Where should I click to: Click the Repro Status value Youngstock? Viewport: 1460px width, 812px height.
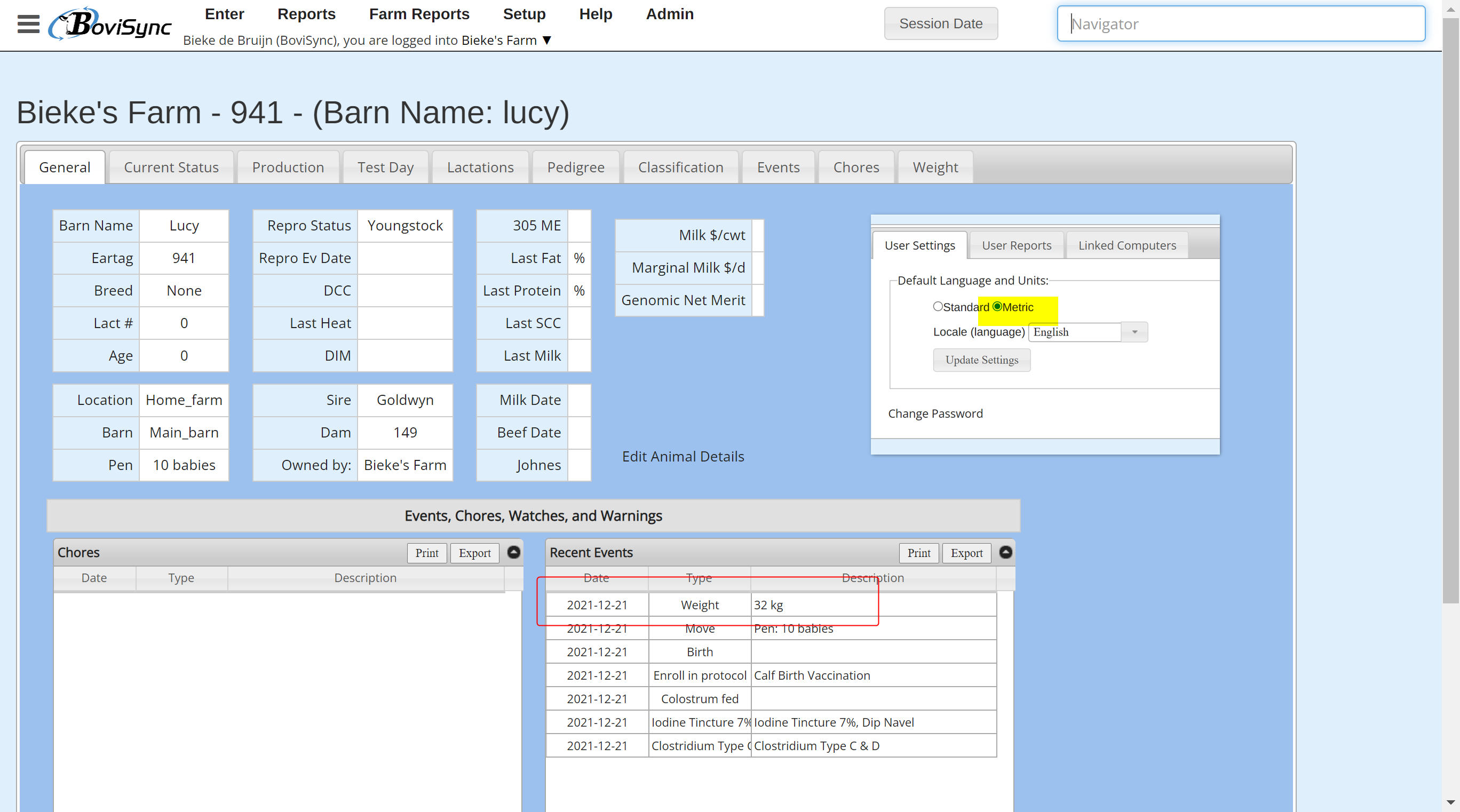point(404,226)
